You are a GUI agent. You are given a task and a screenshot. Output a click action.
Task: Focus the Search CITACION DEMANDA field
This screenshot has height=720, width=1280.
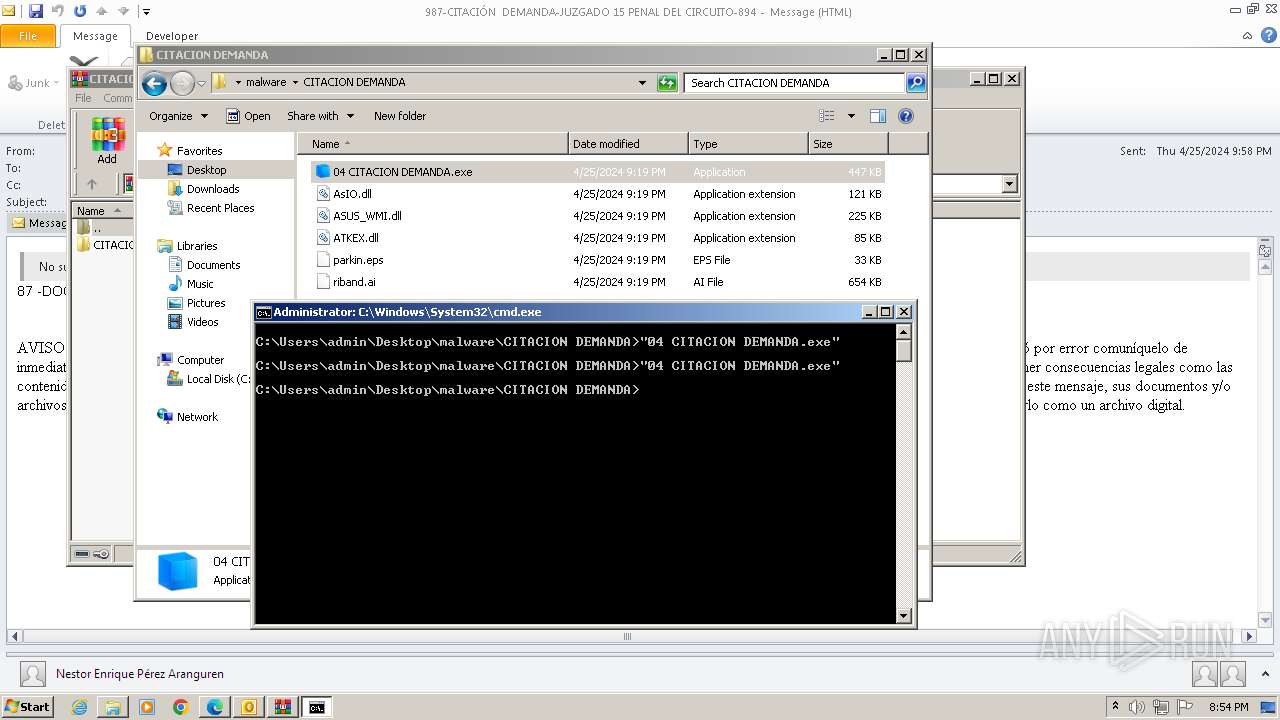point(795,83)
